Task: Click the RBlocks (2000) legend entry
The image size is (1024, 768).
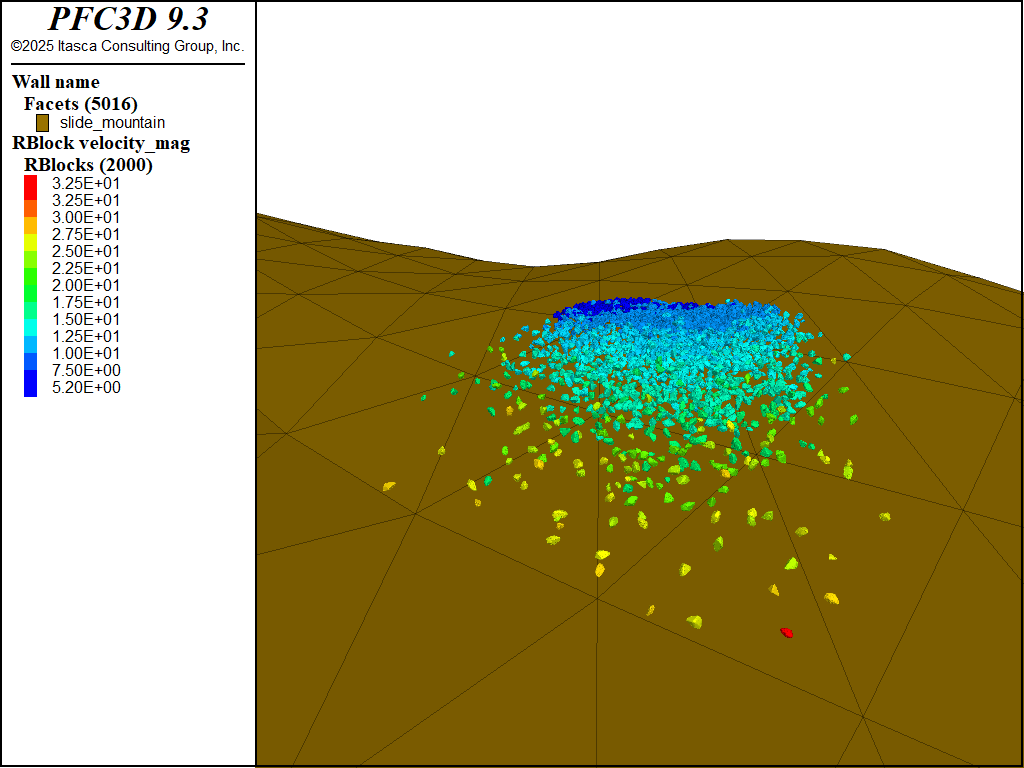Action: [88, 165]
